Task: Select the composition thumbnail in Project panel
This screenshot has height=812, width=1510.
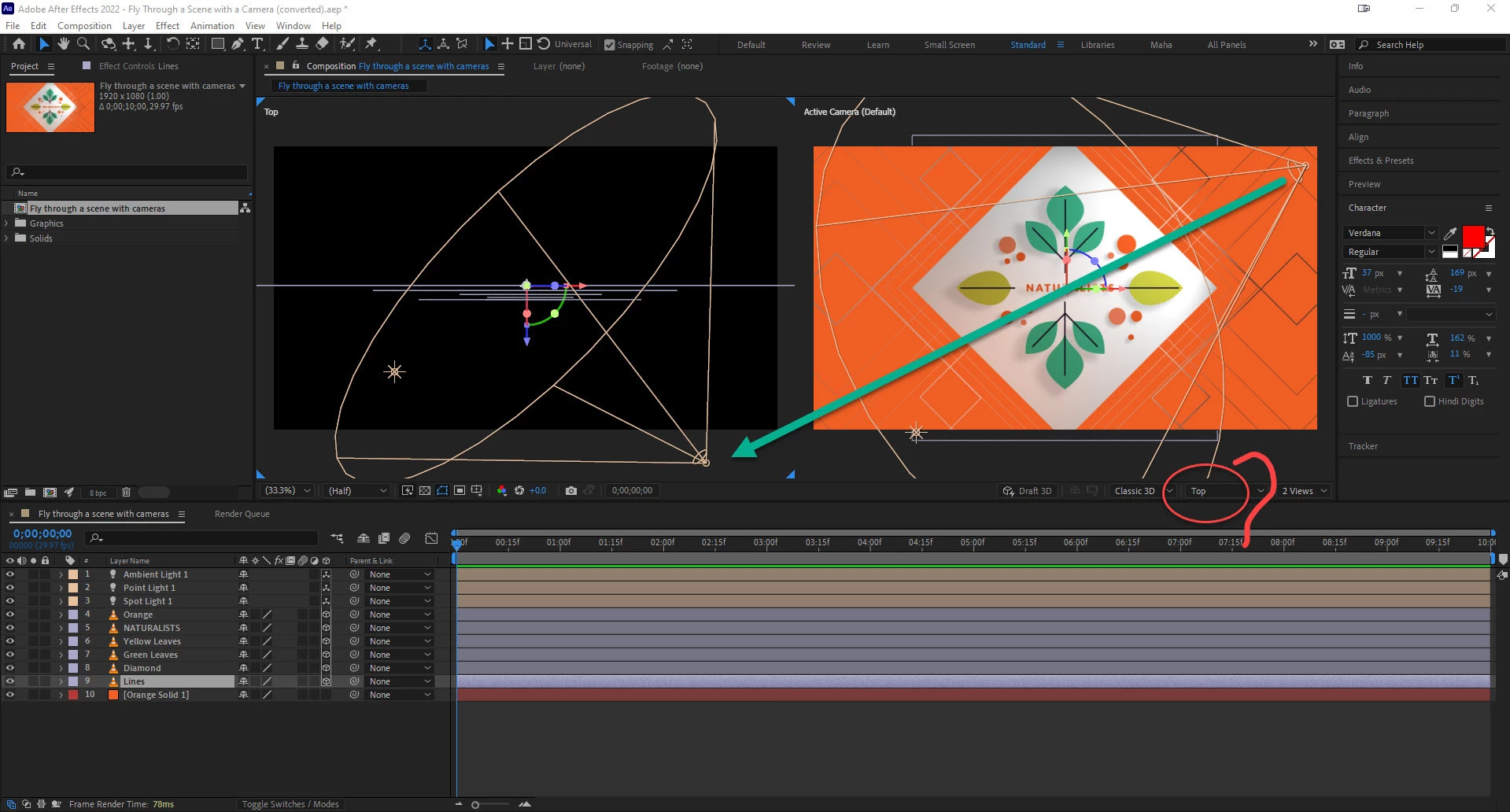Action: tap(50, 107)
